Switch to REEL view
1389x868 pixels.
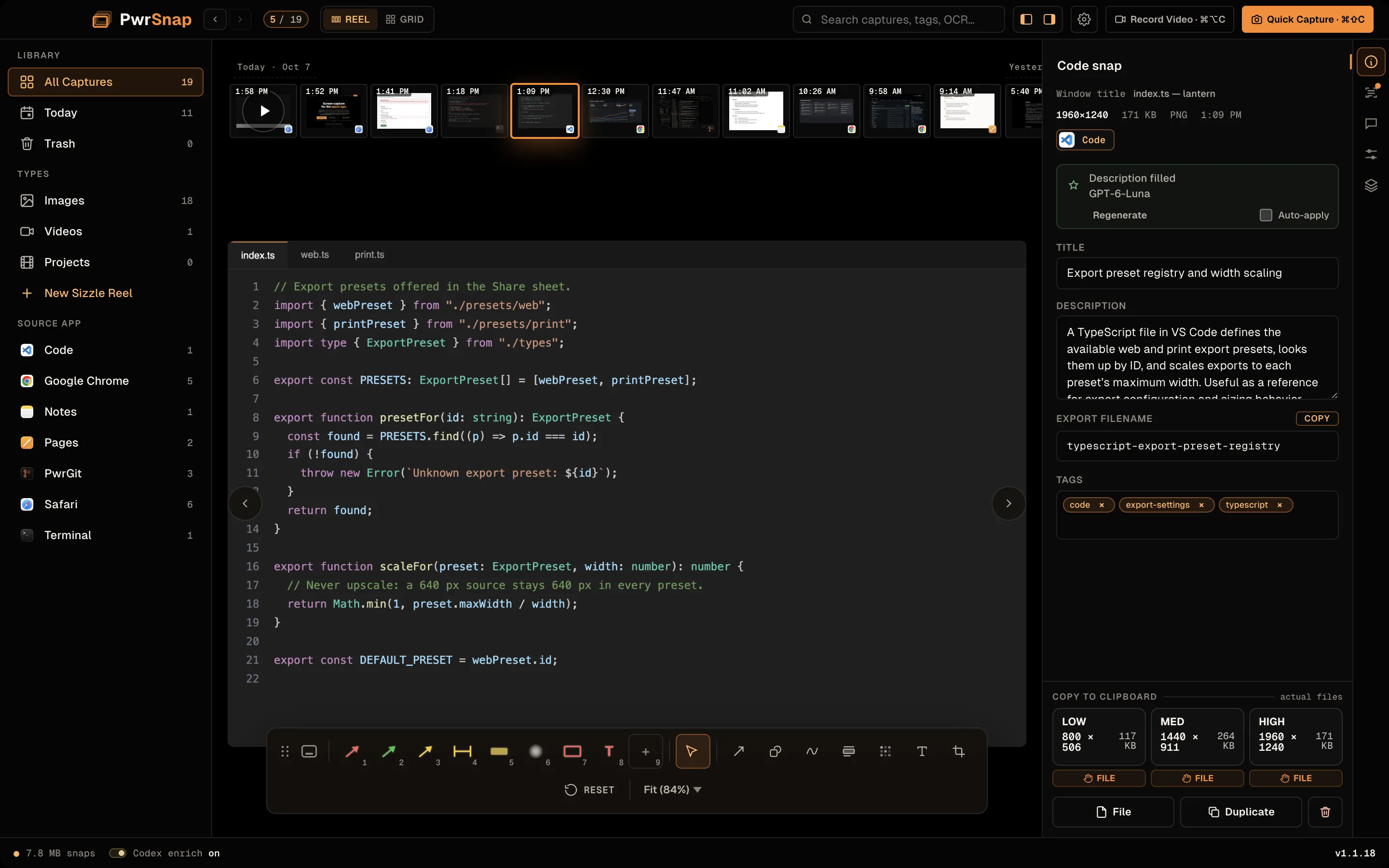[x=350, y=19]
